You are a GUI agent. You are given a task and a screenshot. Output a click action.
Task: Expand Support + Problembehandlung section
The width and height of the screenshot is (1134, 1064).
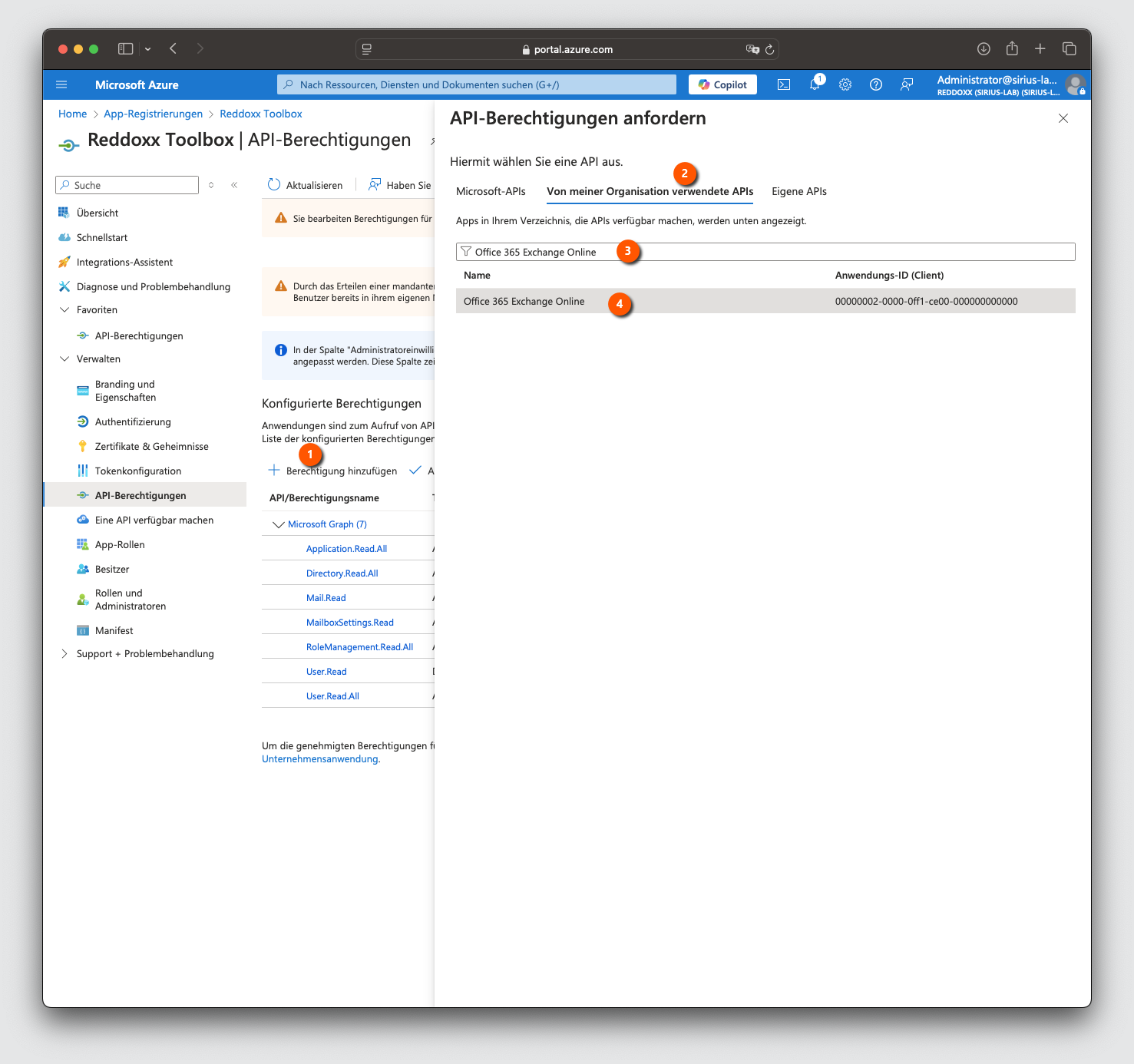tap(64, 654)
